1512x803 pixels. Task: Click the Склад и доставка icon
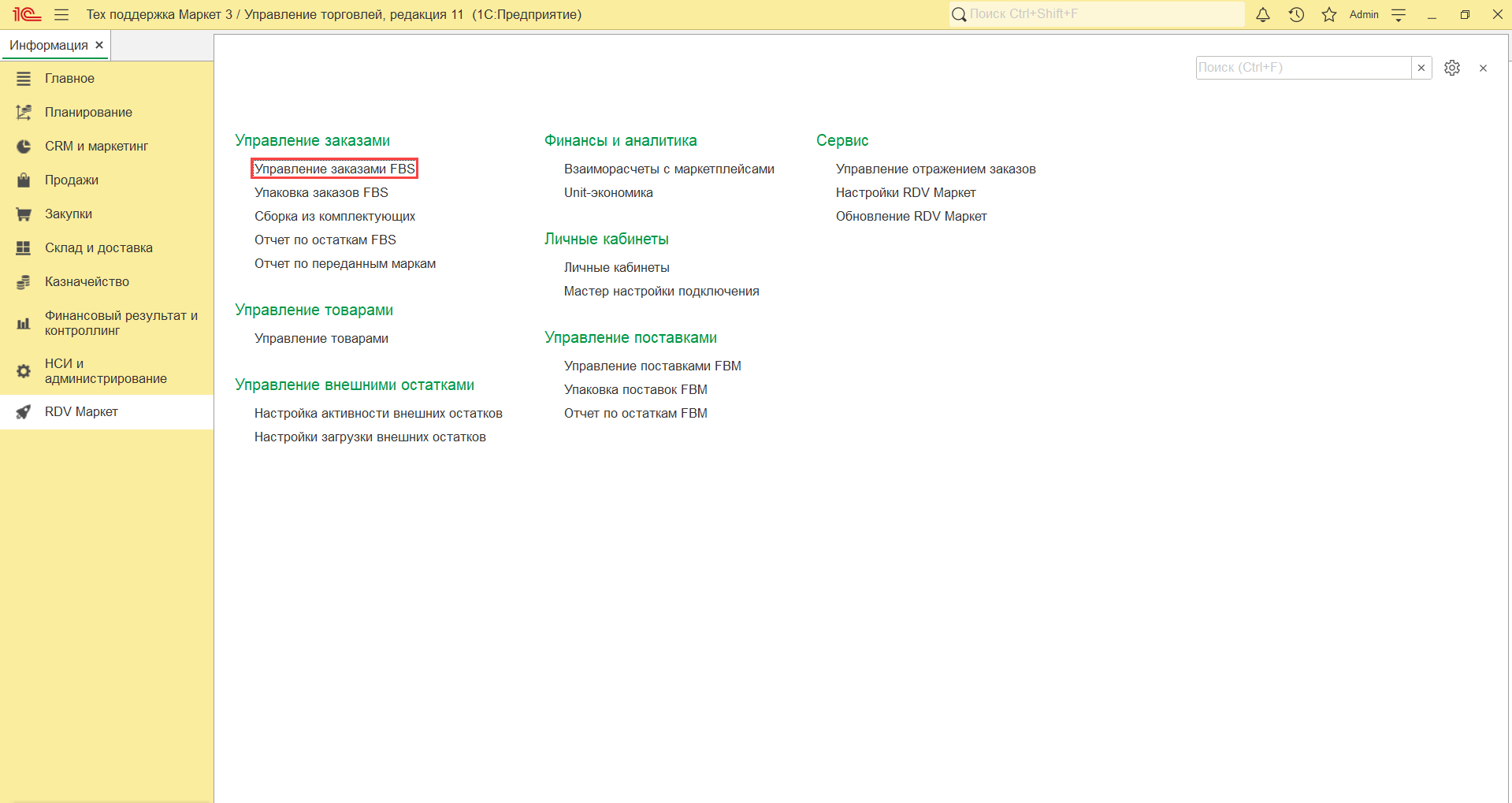[24, 248]
